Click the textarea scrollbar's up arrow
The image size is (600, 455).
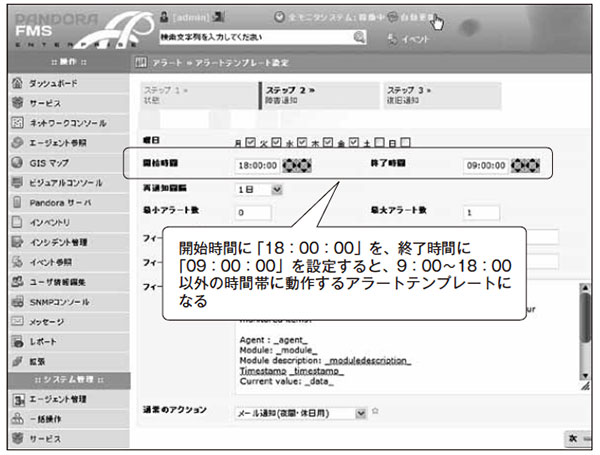pyautogui.click(x=585, y=288)
